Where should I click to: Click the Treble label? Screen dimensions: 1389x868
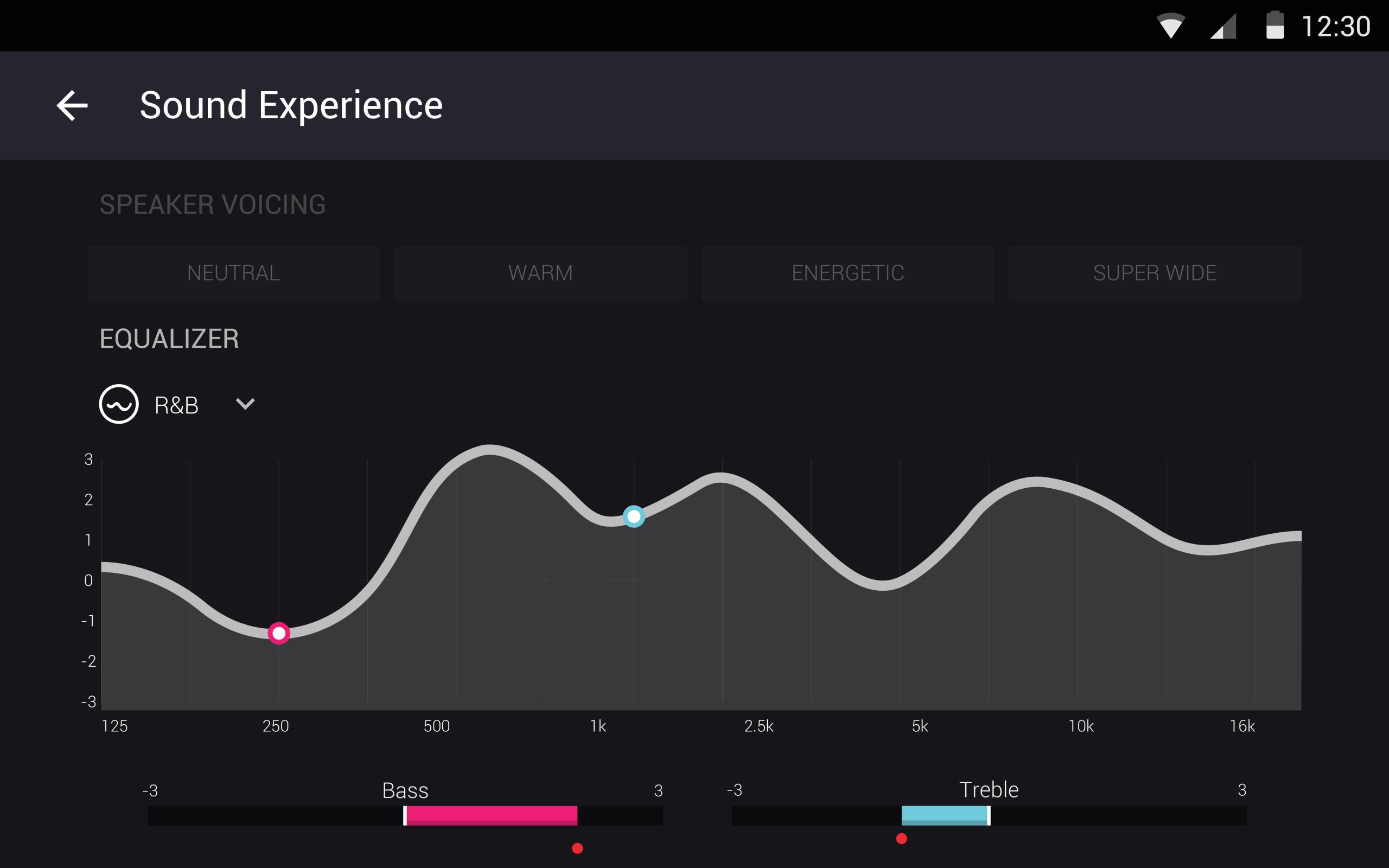point(989,790)
